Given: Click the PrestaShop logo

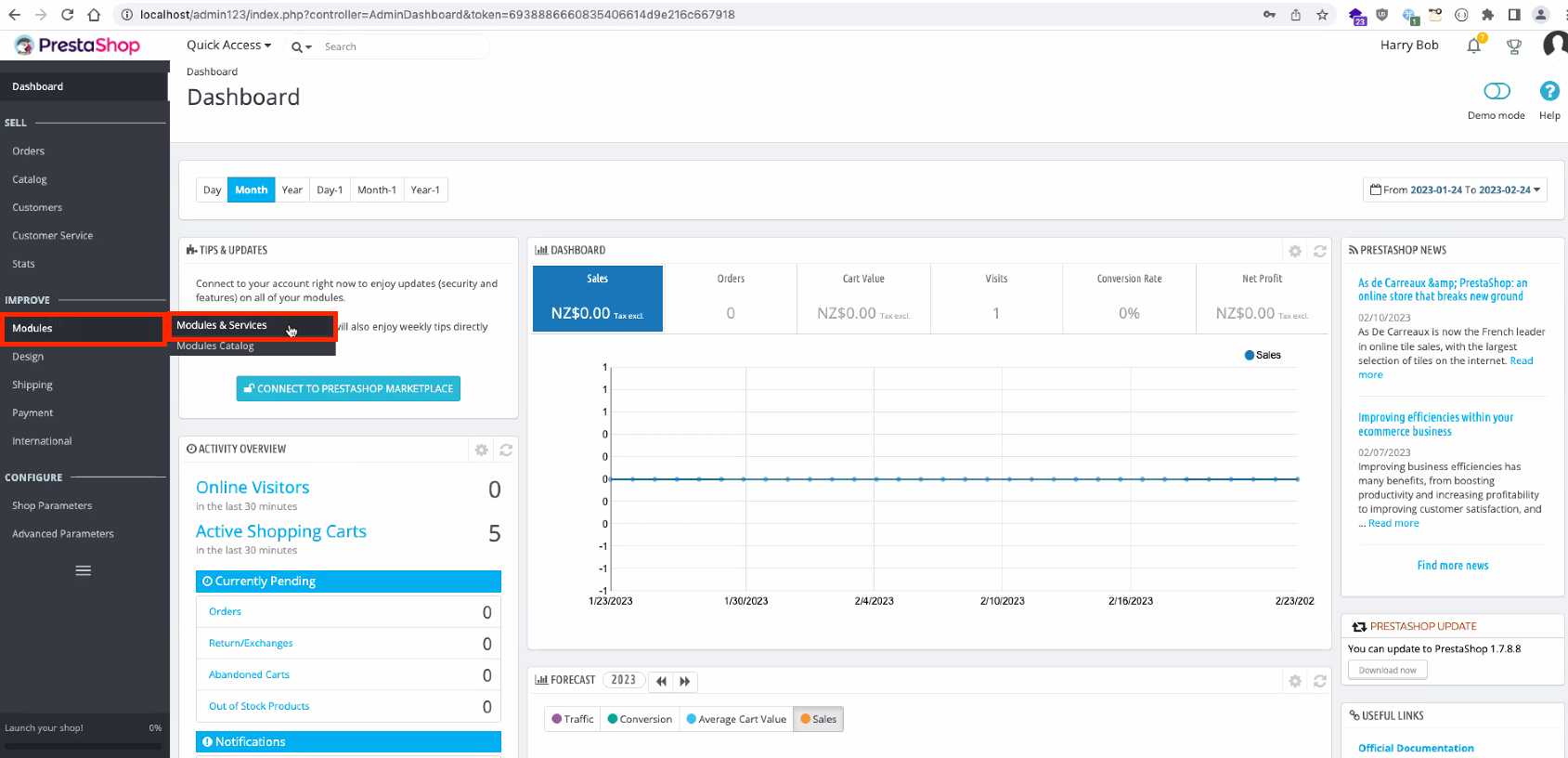Looking at the screenshot, I should click(77, 45).
